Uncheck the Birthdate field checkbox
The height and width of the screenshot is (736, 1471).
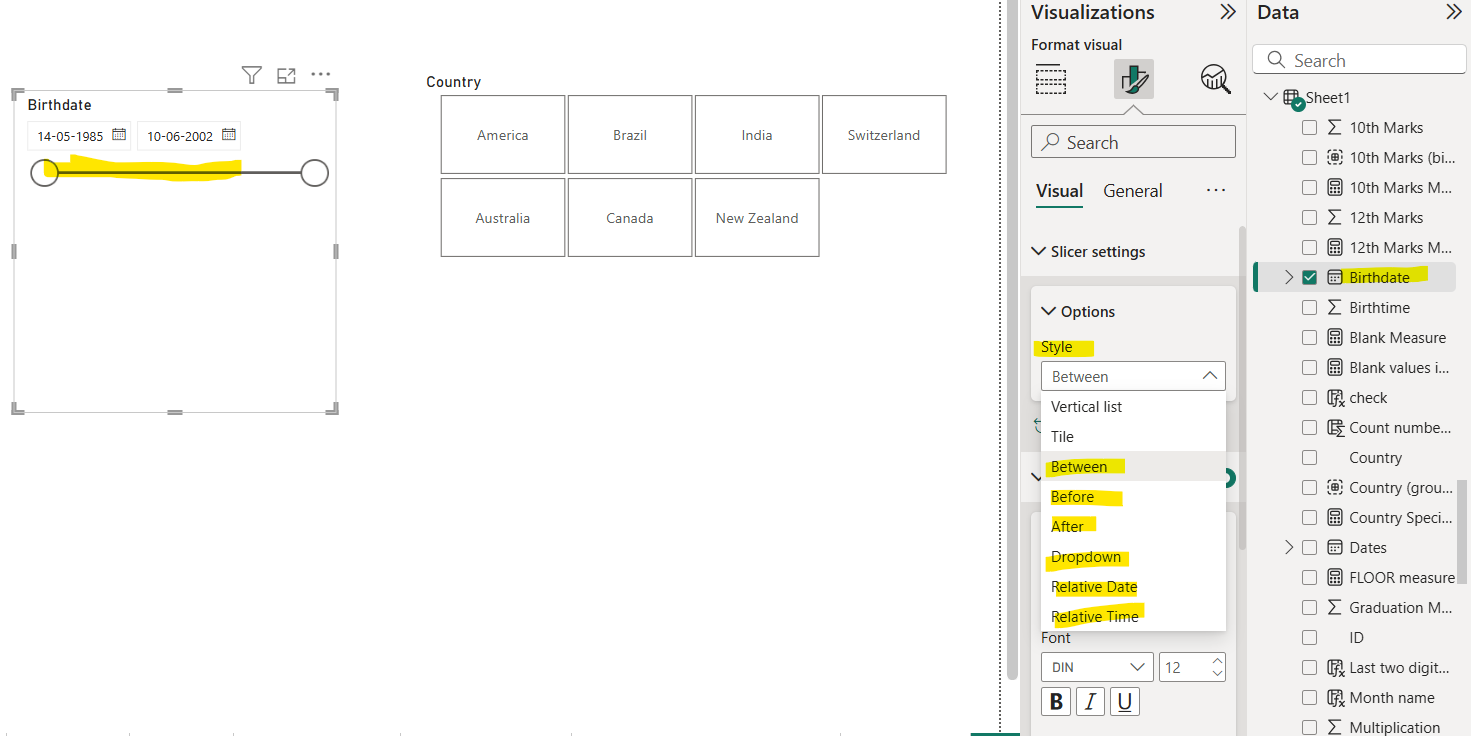point(1309,278)
